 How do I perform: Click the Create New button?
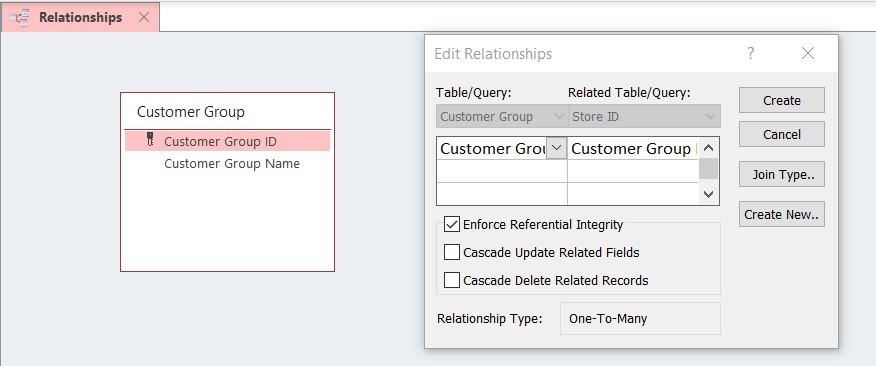pyautogui.click(x=782, y=215)
